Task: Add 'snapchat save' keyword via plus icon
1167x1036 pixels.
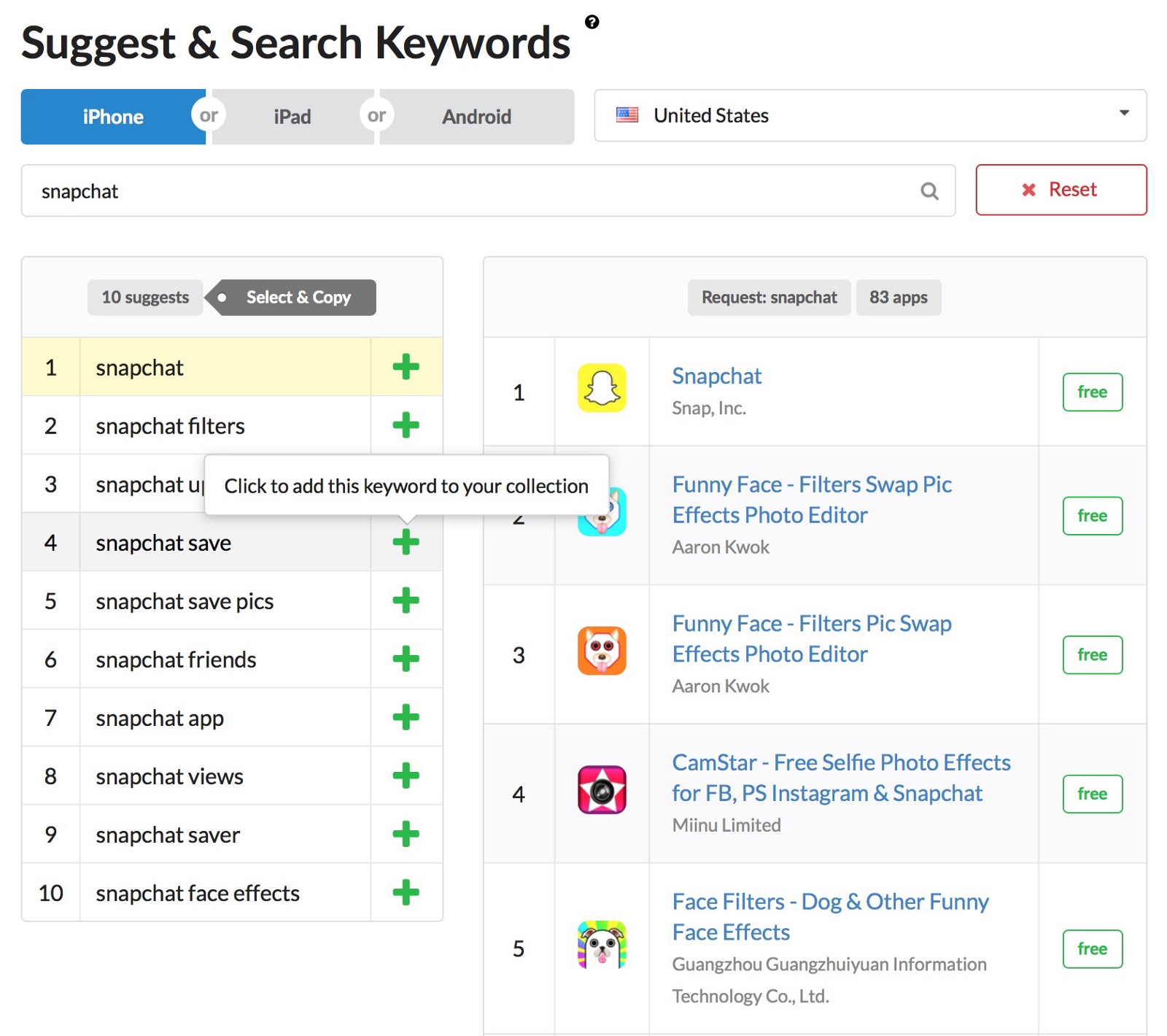Action: pyautogui.click(x=406, y=542)
